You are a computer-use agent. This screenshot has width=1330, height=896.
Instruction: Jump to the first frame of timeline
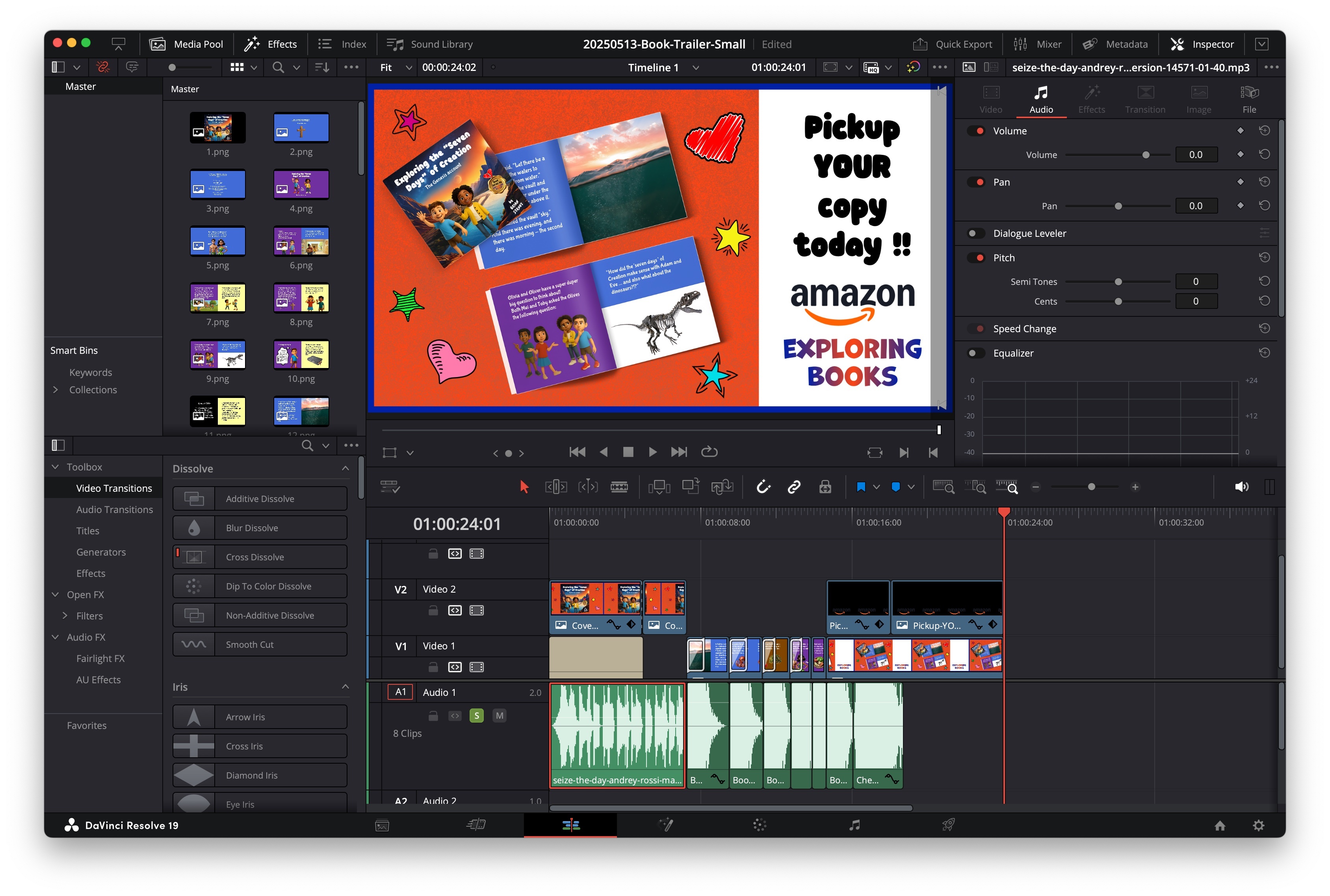click(577, 452)
